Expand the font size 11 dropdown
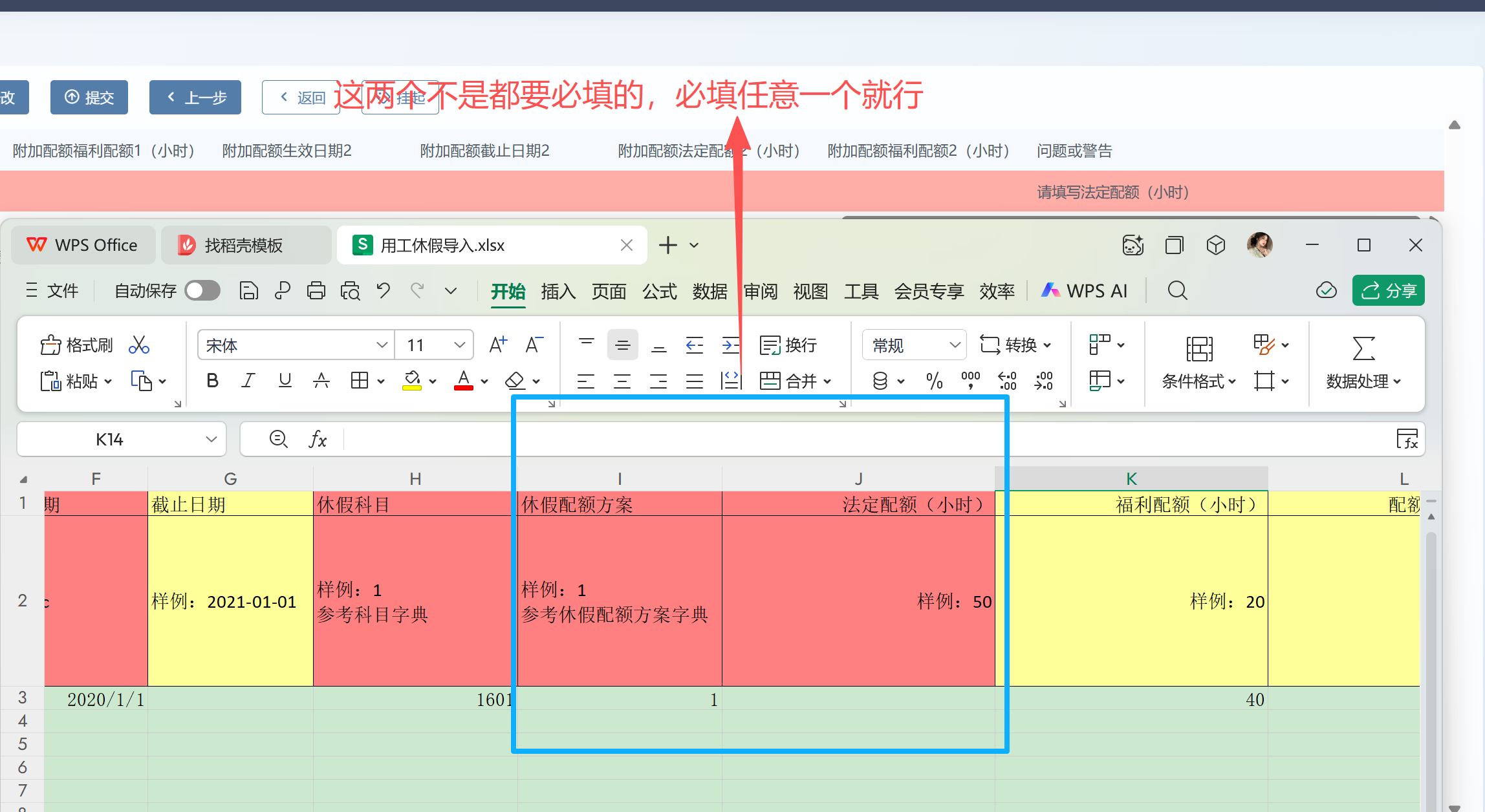The height and width of the screenshot is (812, 1485). pyautogui.click(x=459, y=345)
